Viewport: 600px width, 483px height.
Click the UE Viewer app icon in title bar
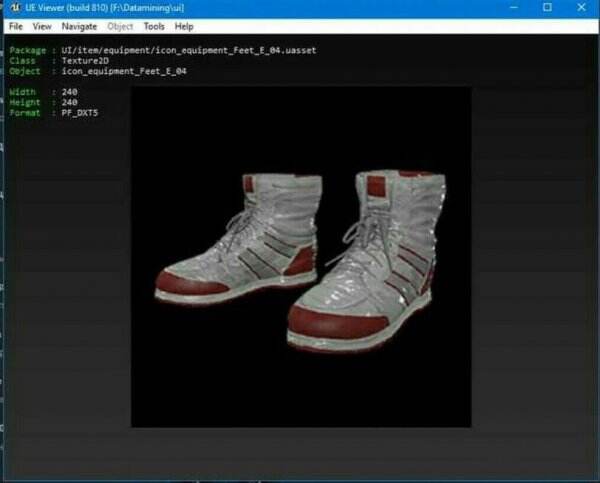point(15,7)
